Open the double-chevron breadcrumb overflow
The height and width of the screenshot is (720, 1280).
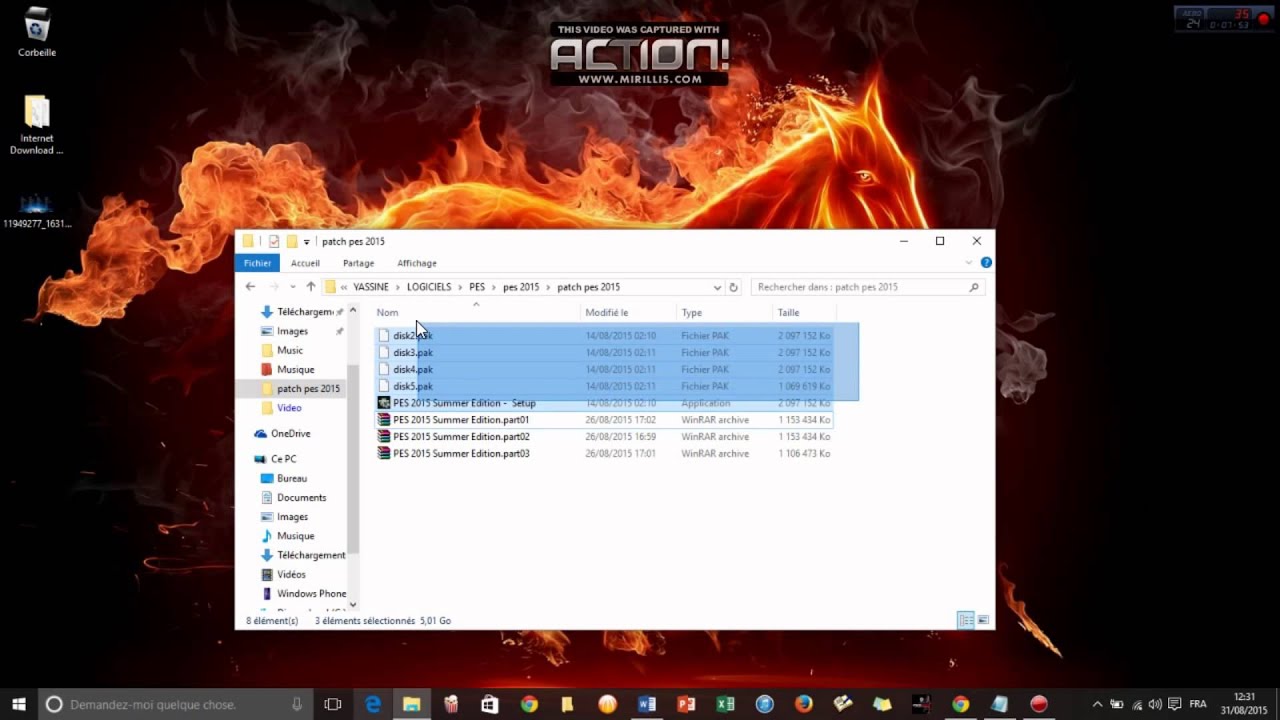pos(344,287)
